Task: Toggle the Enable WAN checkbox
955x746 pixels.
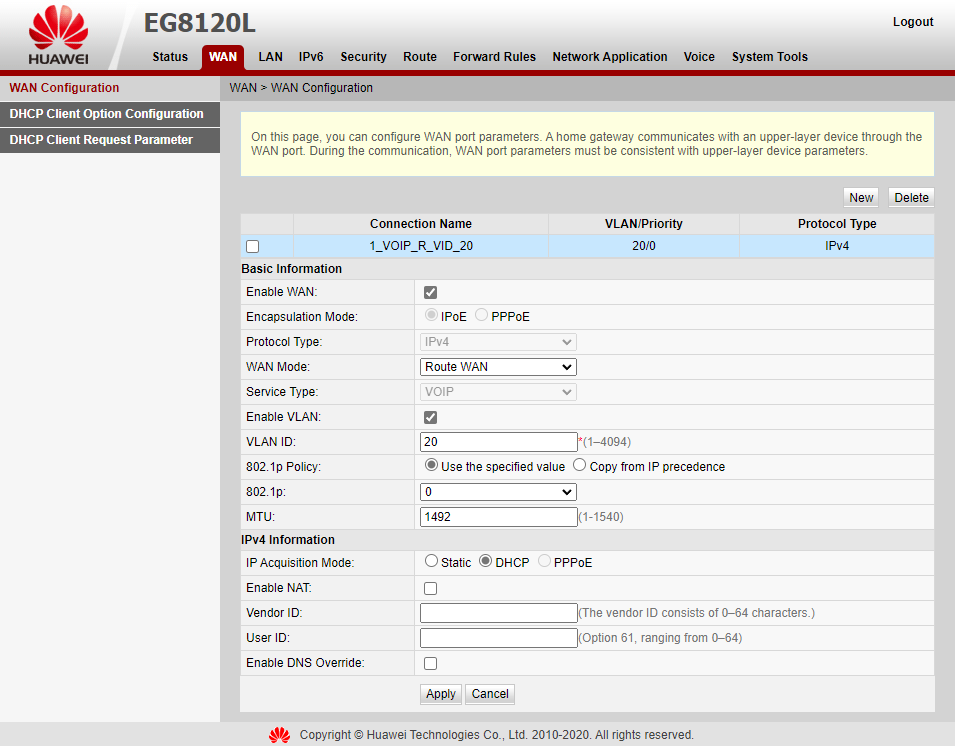Action: pos(431,292)
